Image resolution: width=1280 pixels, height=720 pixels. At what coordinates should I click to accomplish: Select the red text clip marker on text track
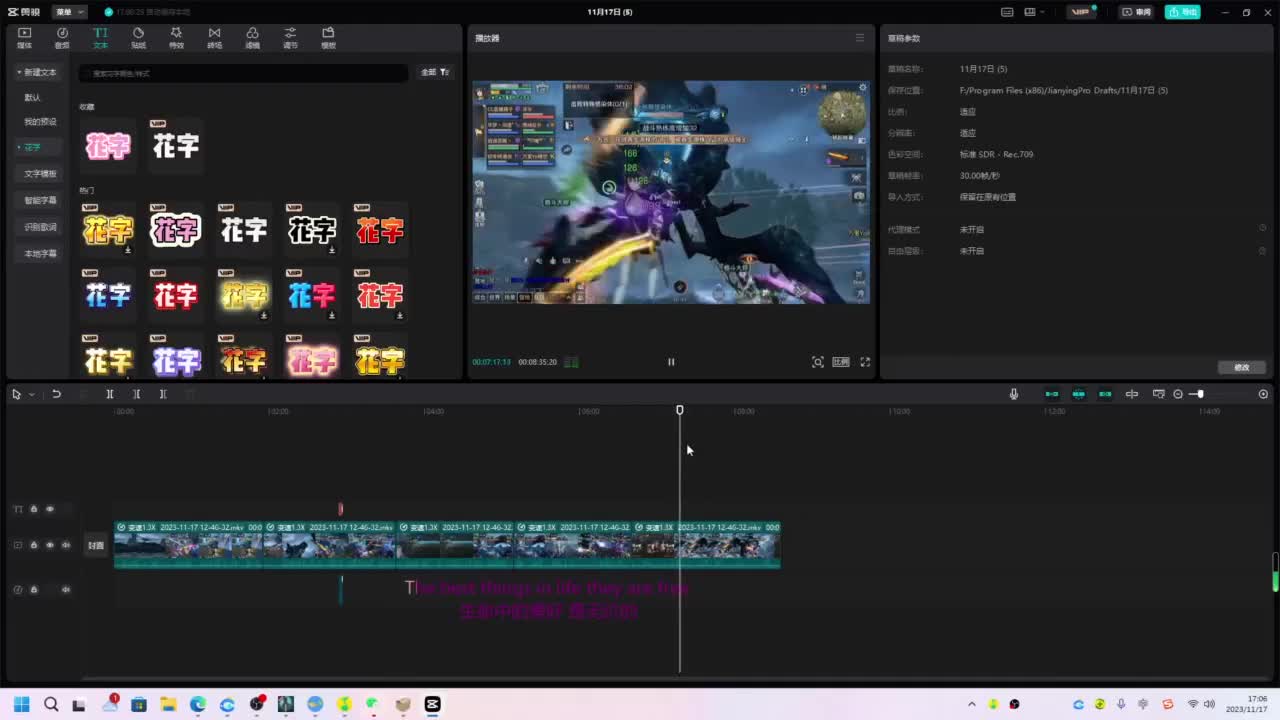[340, 509]
